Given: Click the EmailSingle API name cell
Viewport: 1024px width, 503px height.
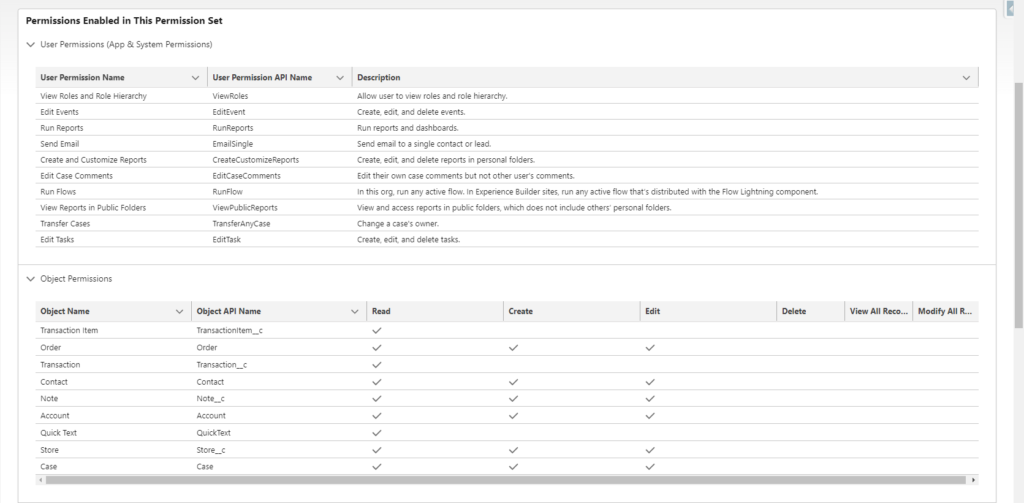Looking at the screenshot, I should (x=232, y=144).
